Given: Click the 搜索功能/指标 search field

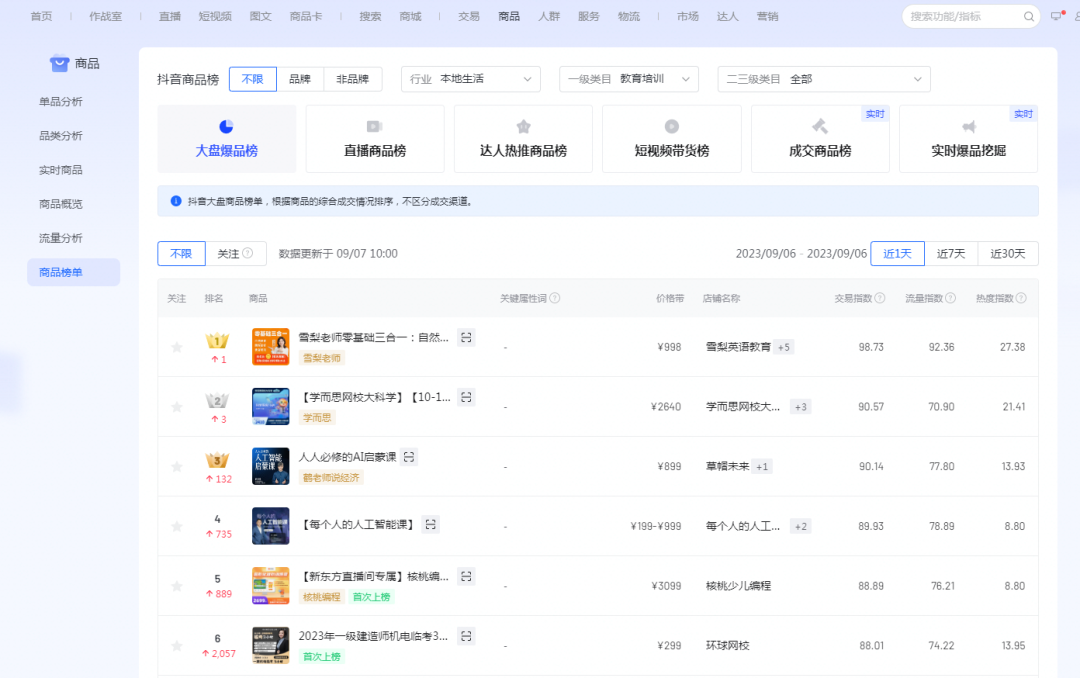Looking at the screenshot, I should (x=971, y=17).
